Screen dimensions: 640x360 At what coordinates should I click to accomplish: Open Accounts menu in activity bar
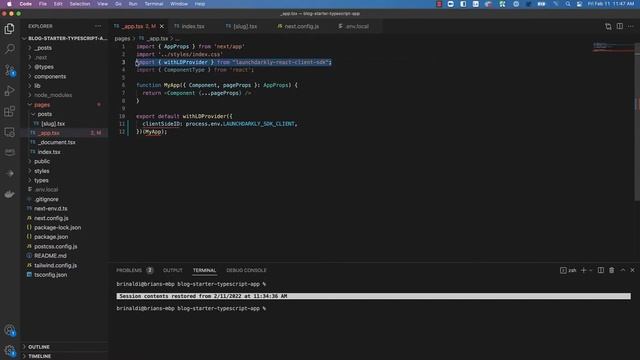coord(9,330)
